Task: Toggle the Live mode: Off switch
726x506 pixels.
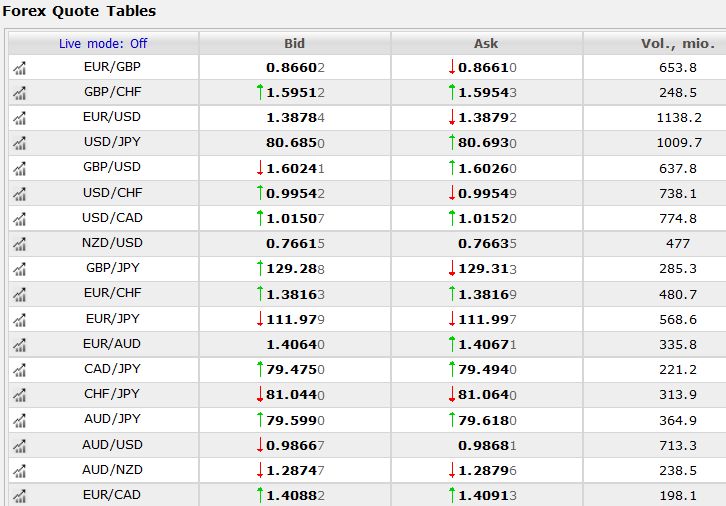Action: [103, 44]
